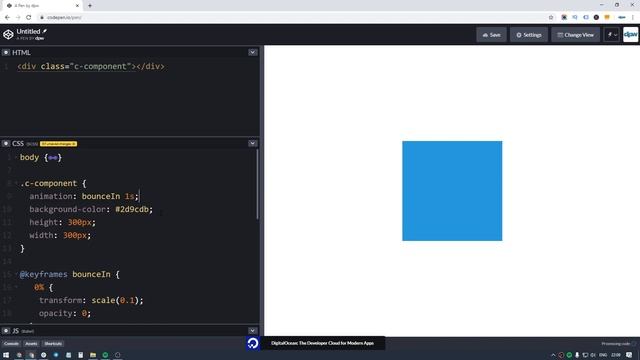The image size is (640, 360).
Task: Open File Explorer from the taskbar
Action: click(x=93, y=355)
